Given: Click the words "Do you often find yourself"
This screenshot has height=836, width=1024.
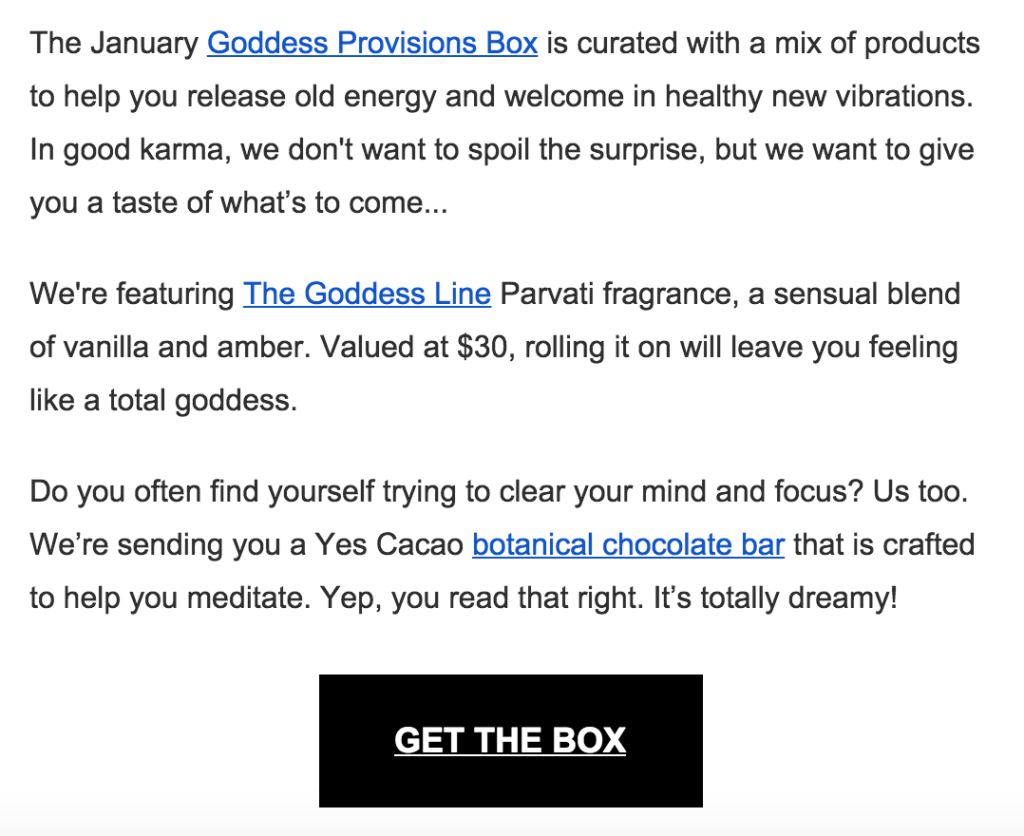Looking at the screenshot, I should (202, 491).
